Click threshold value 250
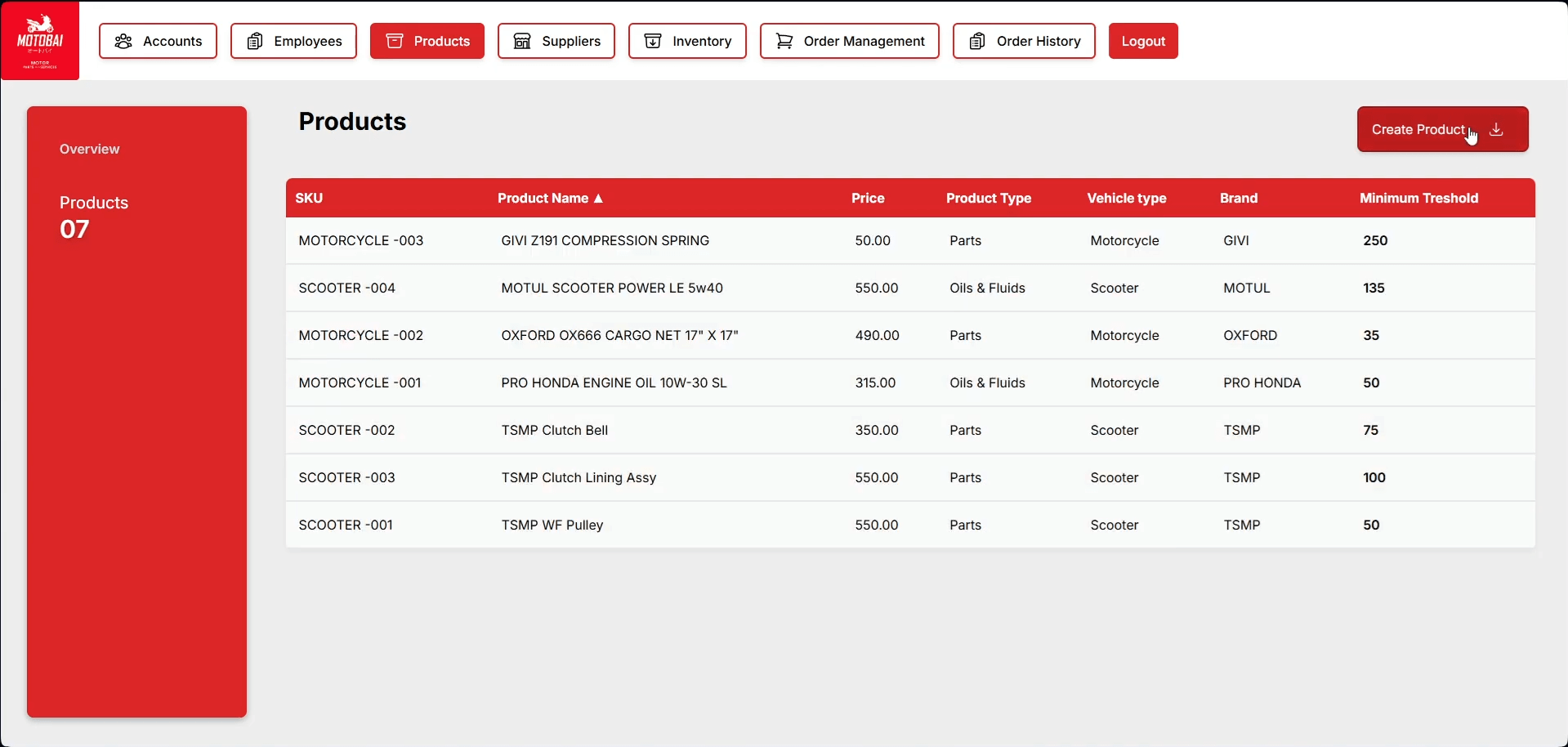The image size is (1568, 747). (1375, 240)
